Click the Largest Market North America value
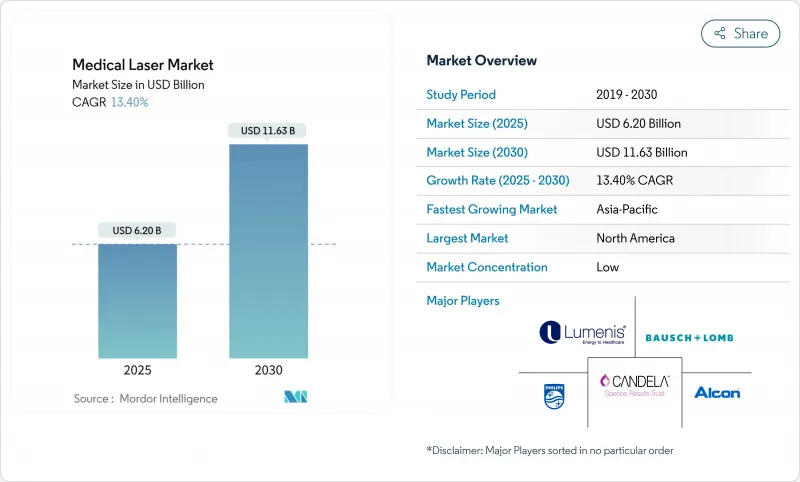The height and width of the screenshot is (482, 800). (x=634, y=239)
